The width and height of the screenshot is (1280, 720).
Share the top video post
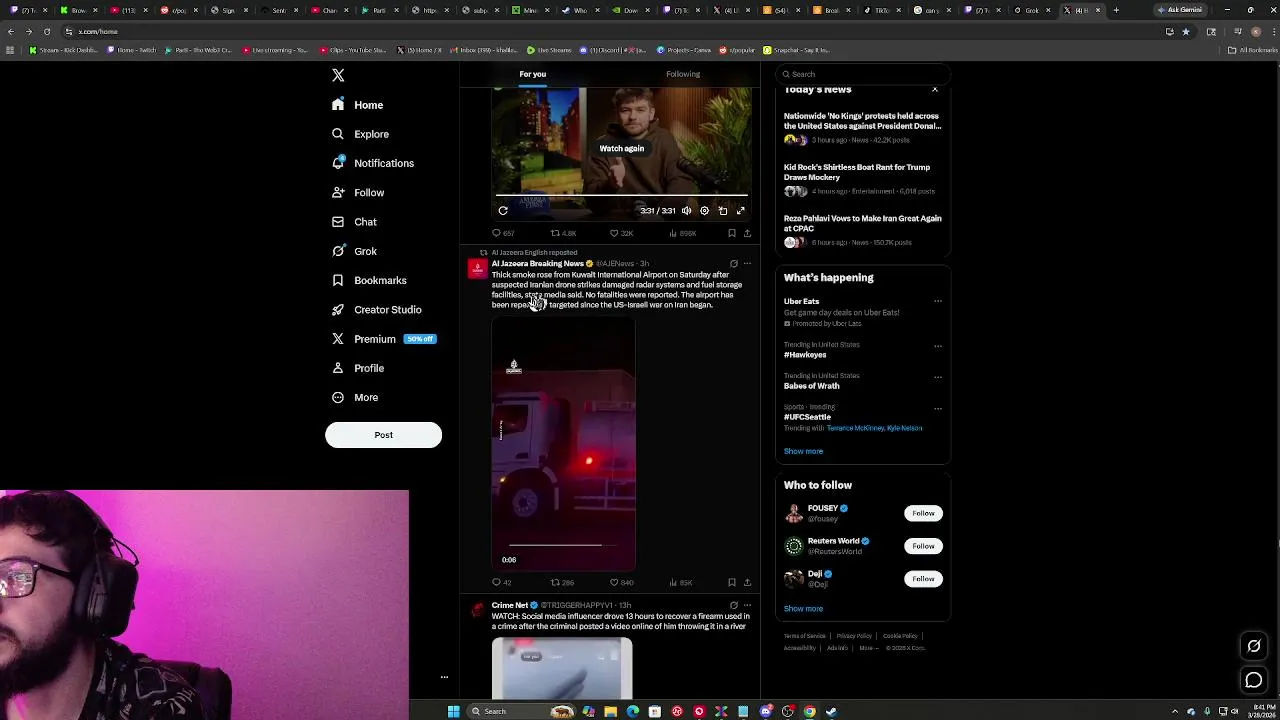[747, 233]
